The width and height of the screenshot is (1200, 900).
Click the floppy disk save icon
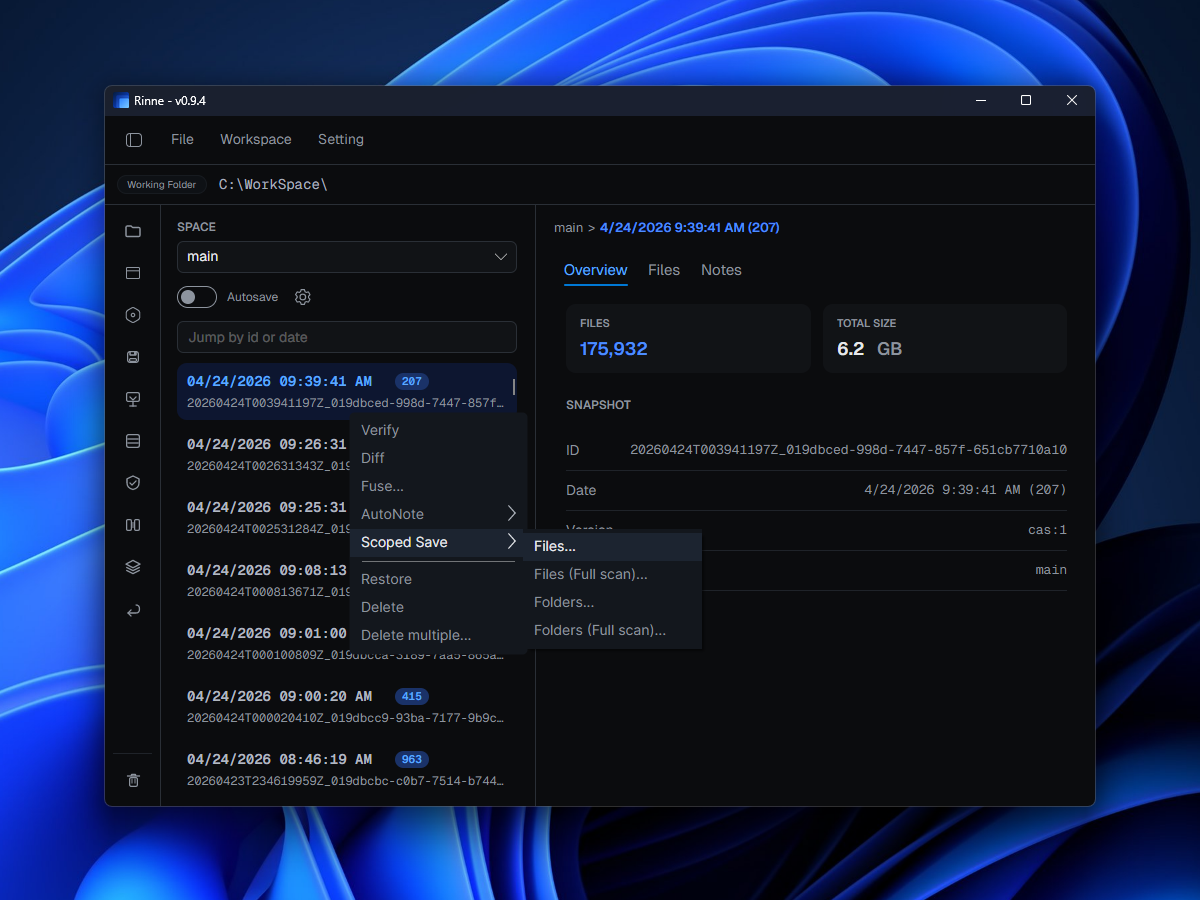pos(133,357)
